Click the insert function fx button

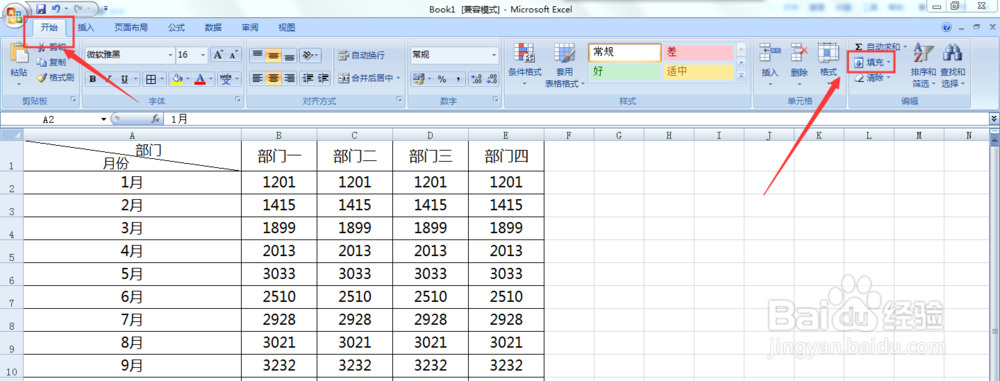155,119
